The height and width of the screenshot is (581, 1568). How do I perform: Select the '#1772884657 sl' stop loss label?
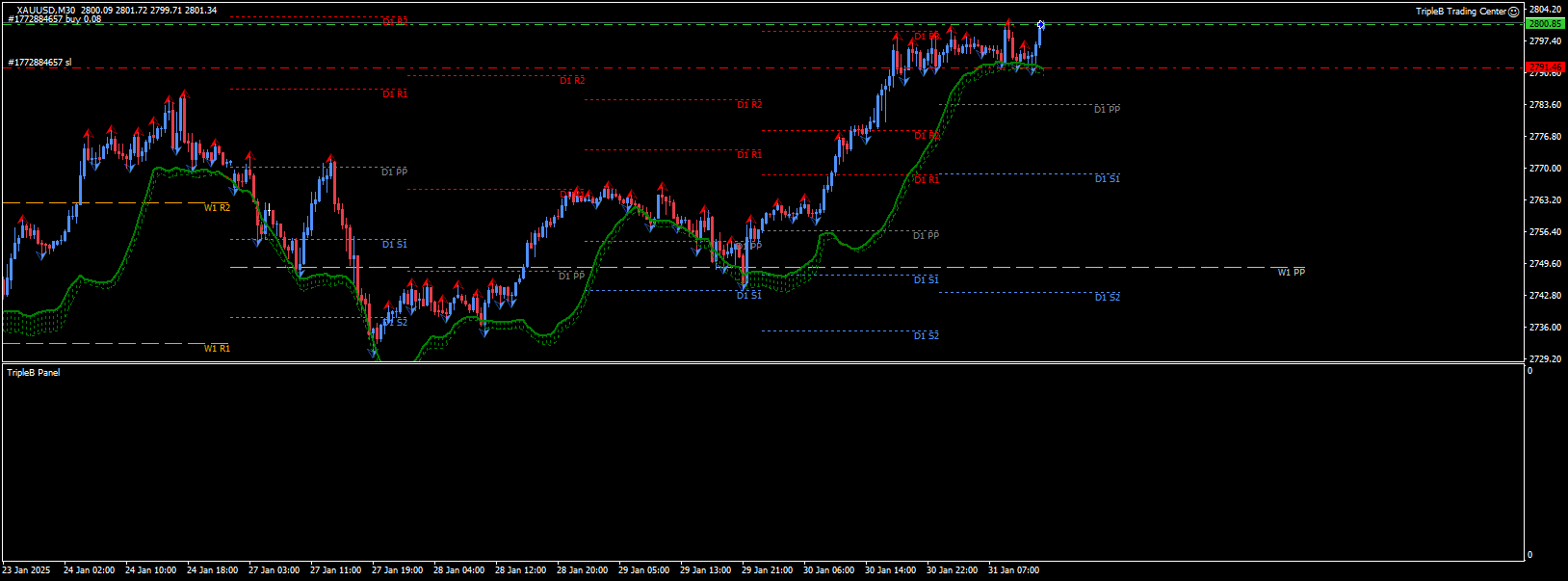coord(39,63)
